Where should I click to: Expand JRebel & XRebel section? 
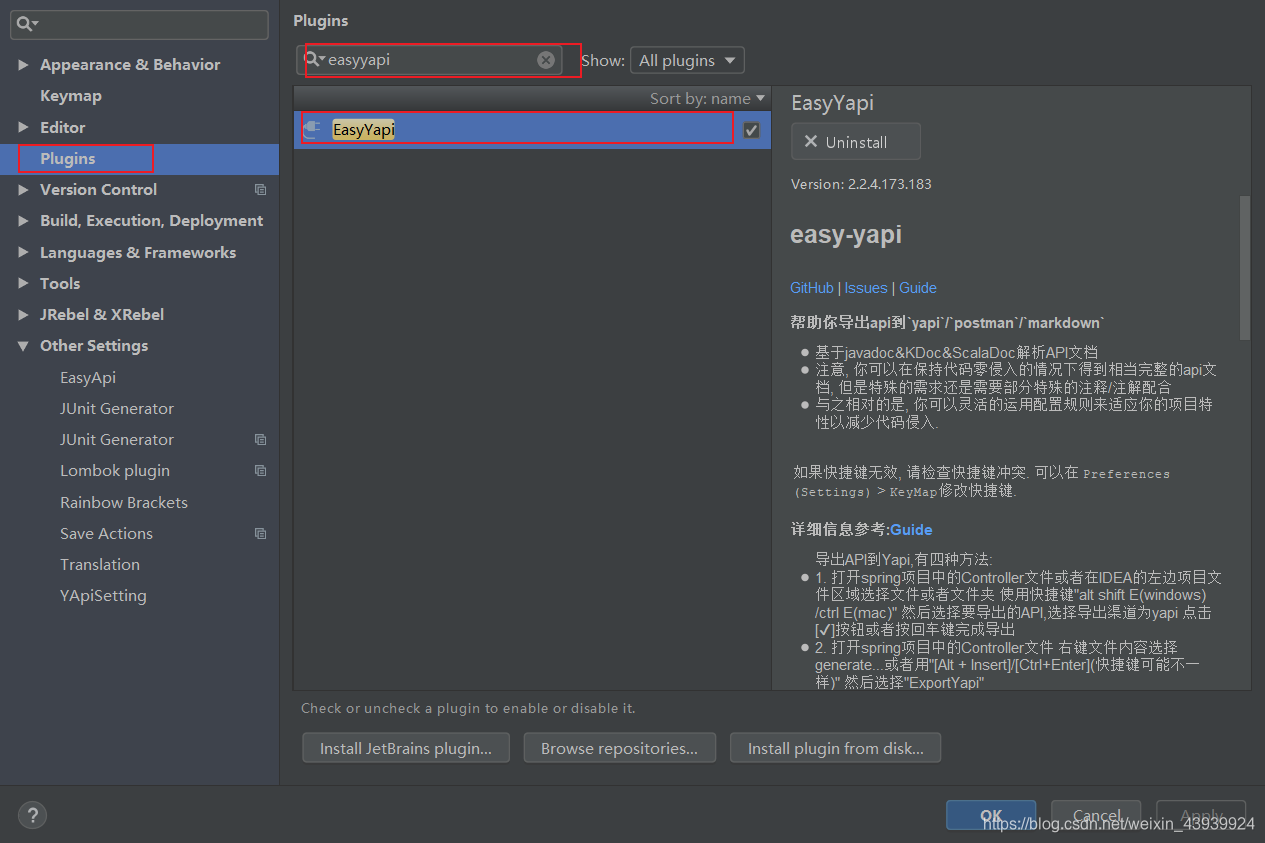23,315
